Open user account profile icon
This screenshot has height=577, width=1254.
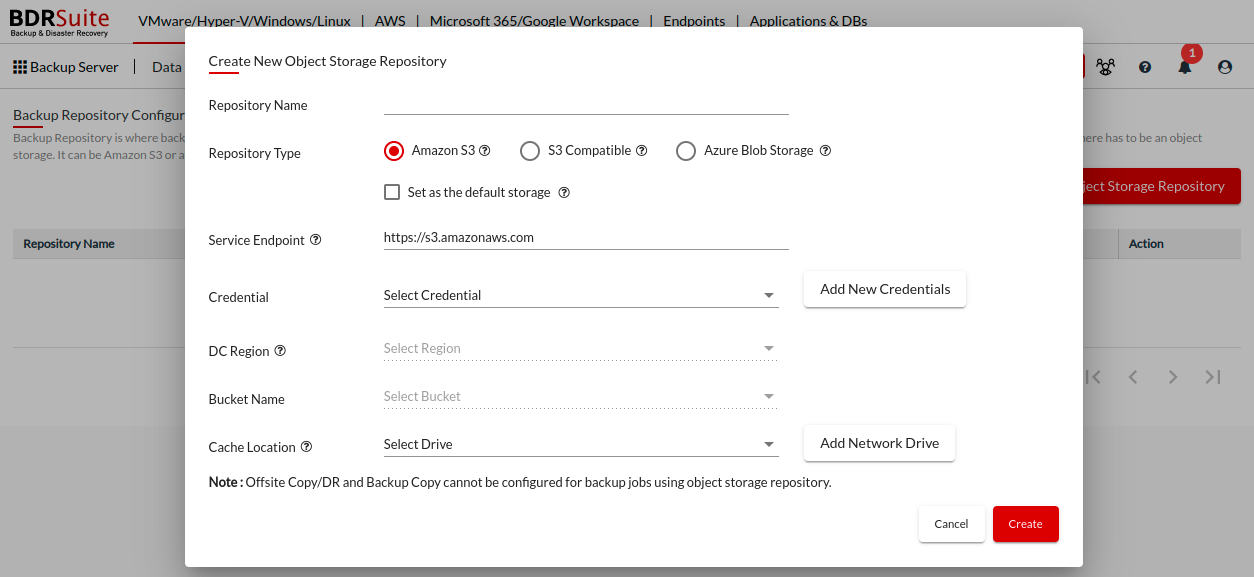click(x=1225, y=67)
